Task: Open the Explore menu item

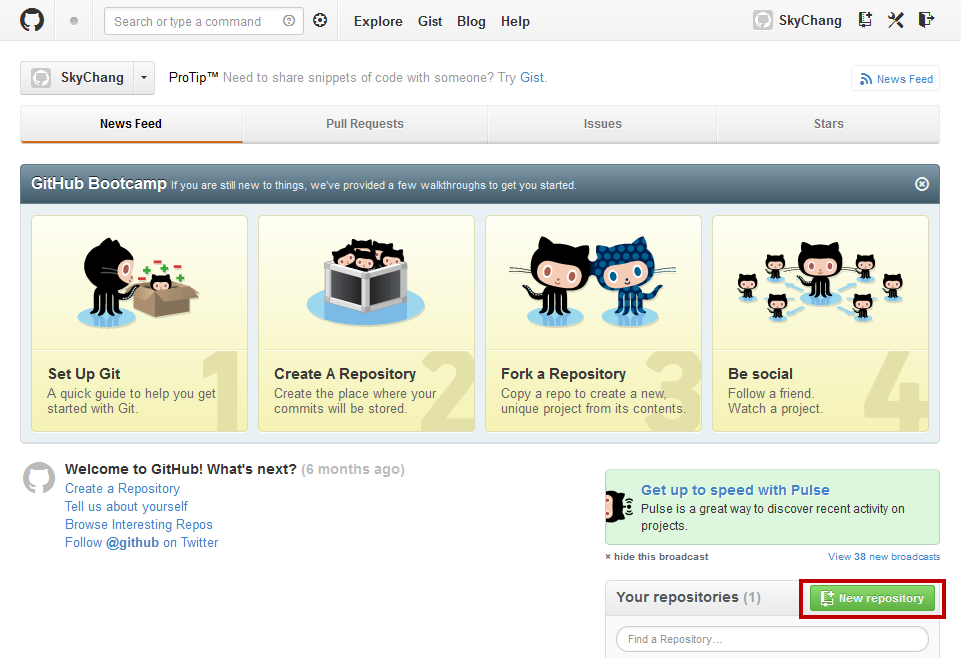Action: (378, 21)
